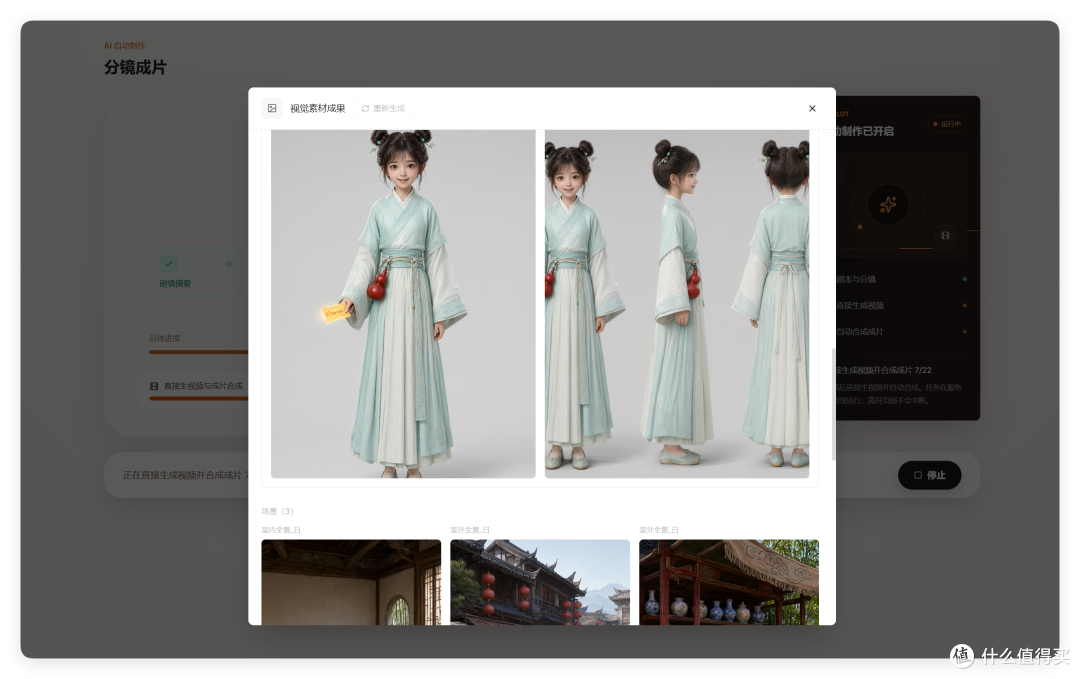Toggle the eye icon on 剧情摘要 card
1080x679 pixels.
(x=229, y=264)
